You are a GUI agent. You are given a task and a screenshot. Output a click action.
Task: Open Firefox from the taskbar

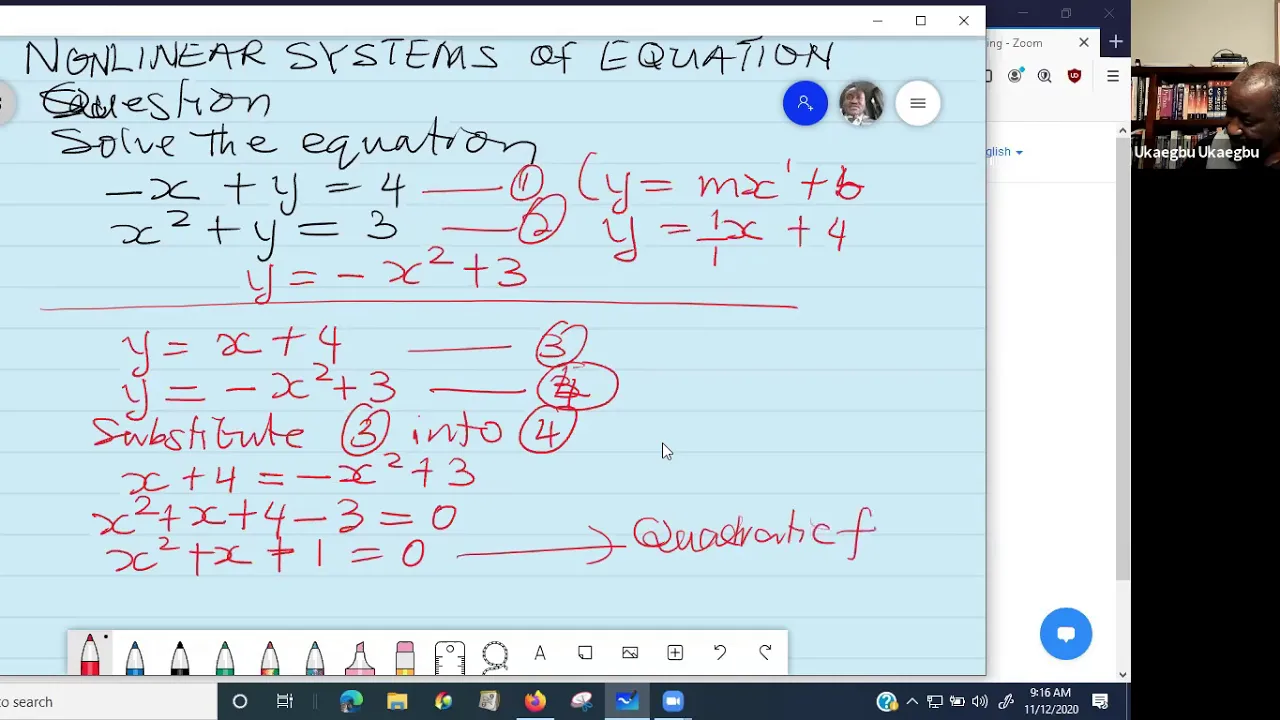tap(535, 702)
